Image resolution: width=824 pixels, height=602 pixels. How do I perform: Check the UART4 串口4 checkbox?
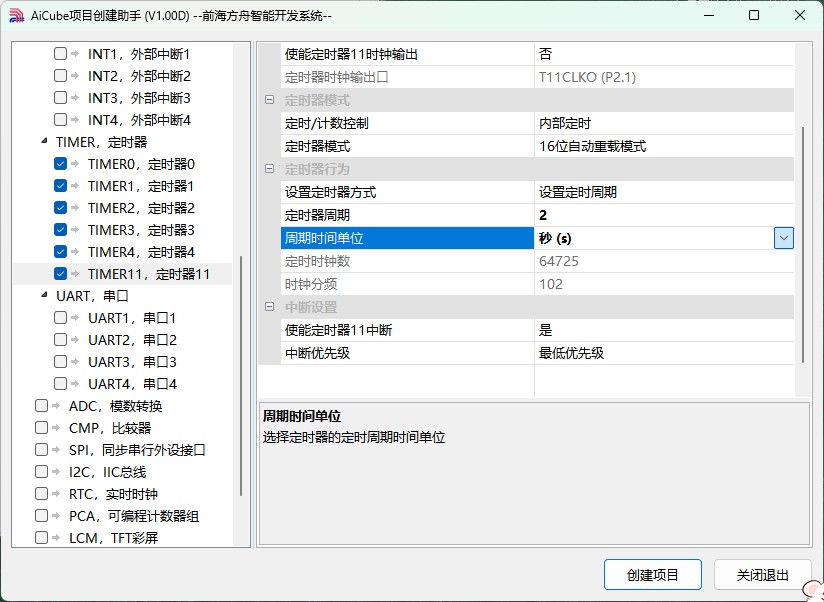tap(60, 383)
